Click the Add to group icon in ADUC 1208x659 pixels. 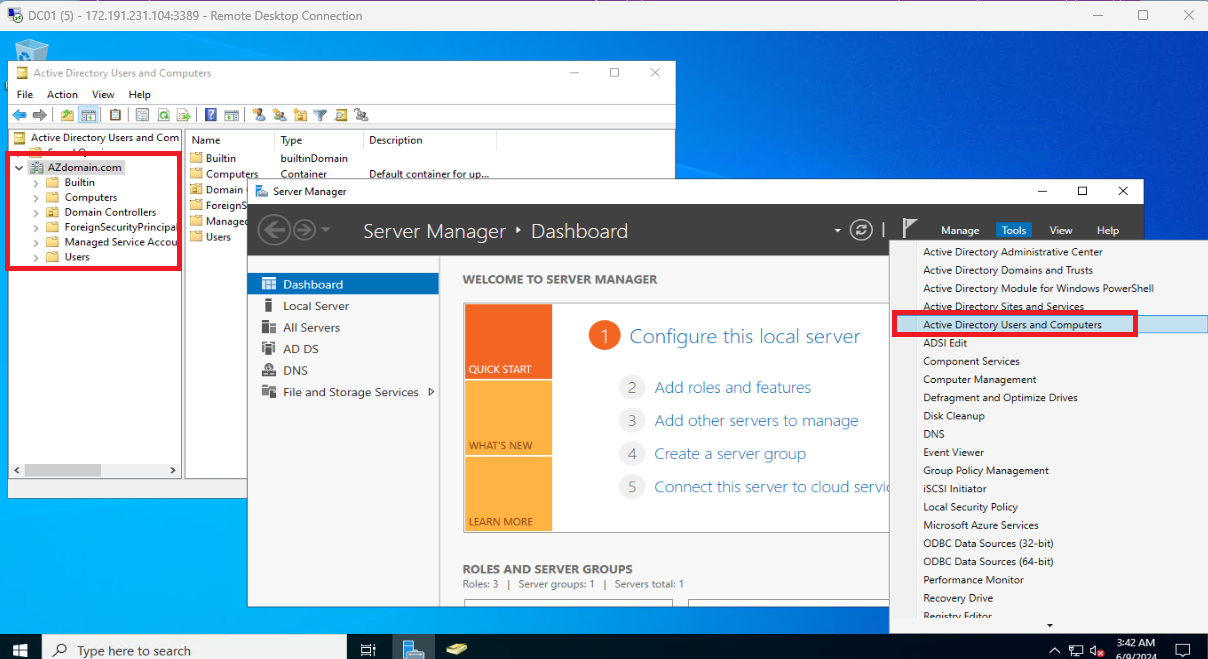361,115
